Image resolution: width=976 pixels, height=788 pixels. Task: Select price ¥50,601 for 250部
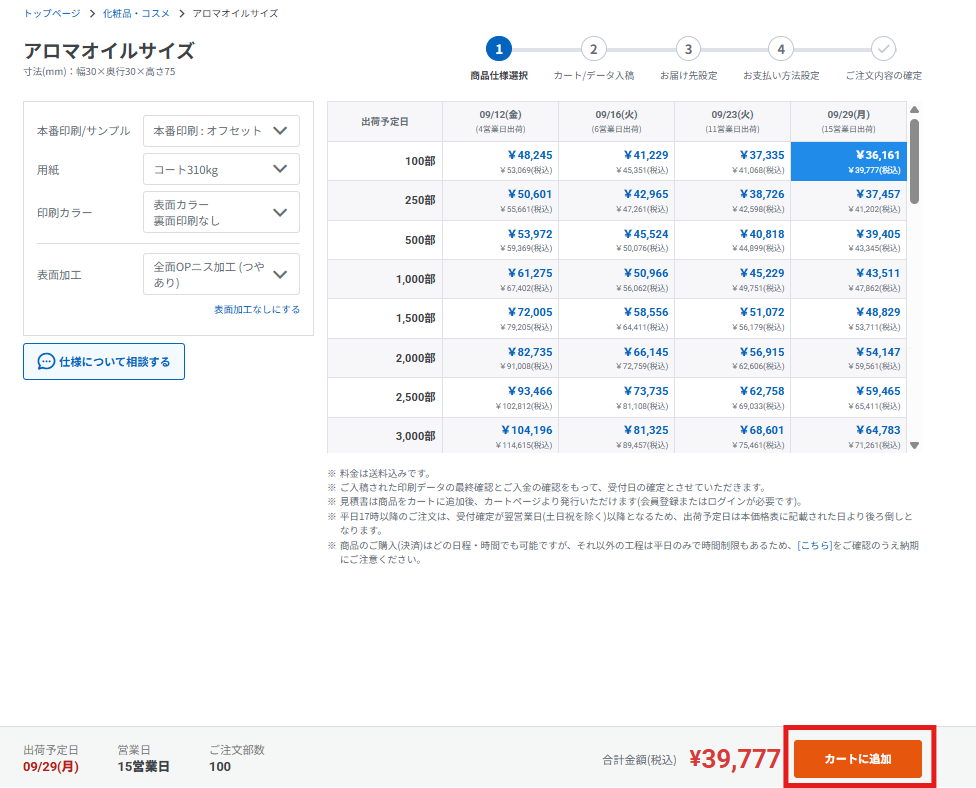(x=500, y=200)
